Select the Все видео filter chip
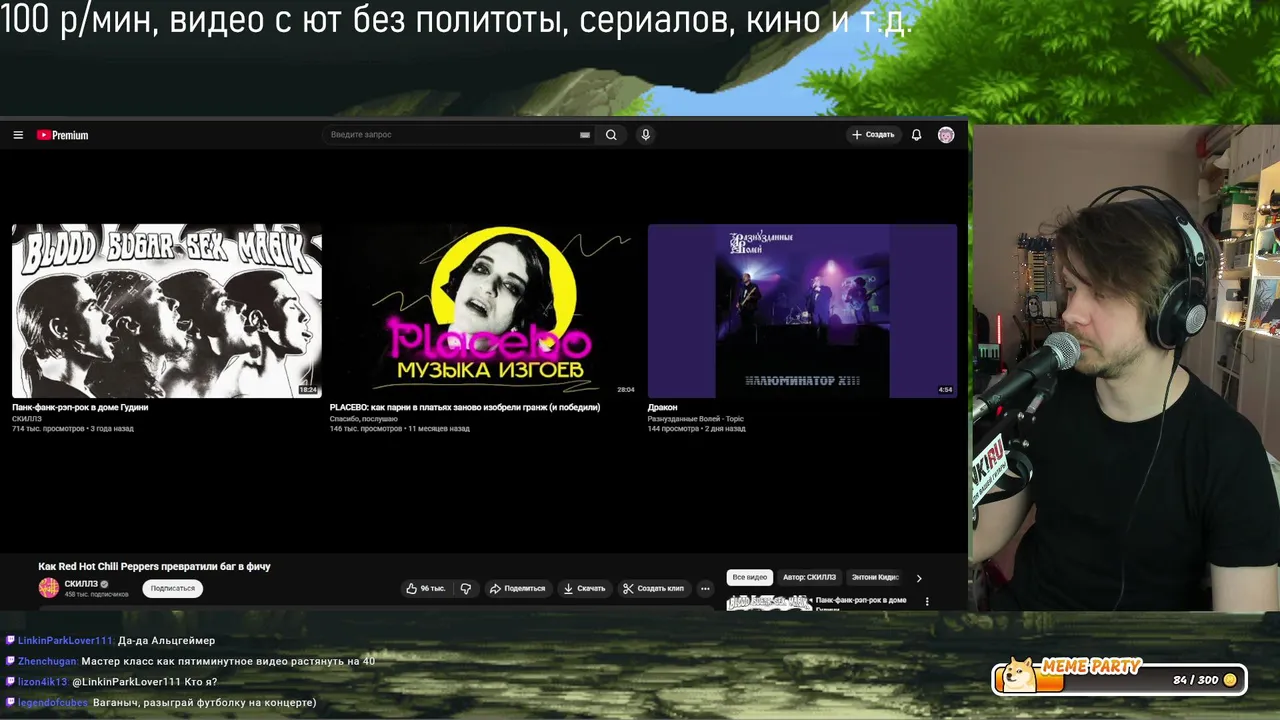1280x720 pixels. [750, 577]
